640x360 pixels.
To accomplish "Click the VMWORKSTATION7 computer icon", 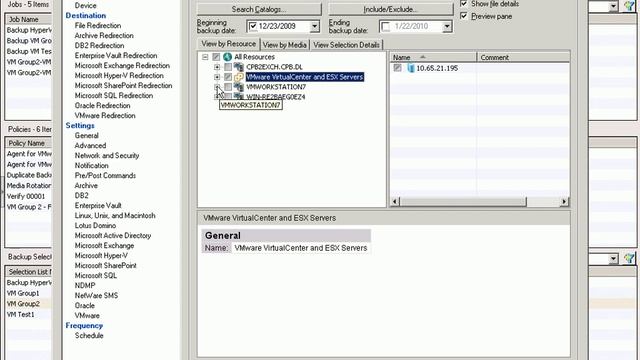I will [239, 87].
